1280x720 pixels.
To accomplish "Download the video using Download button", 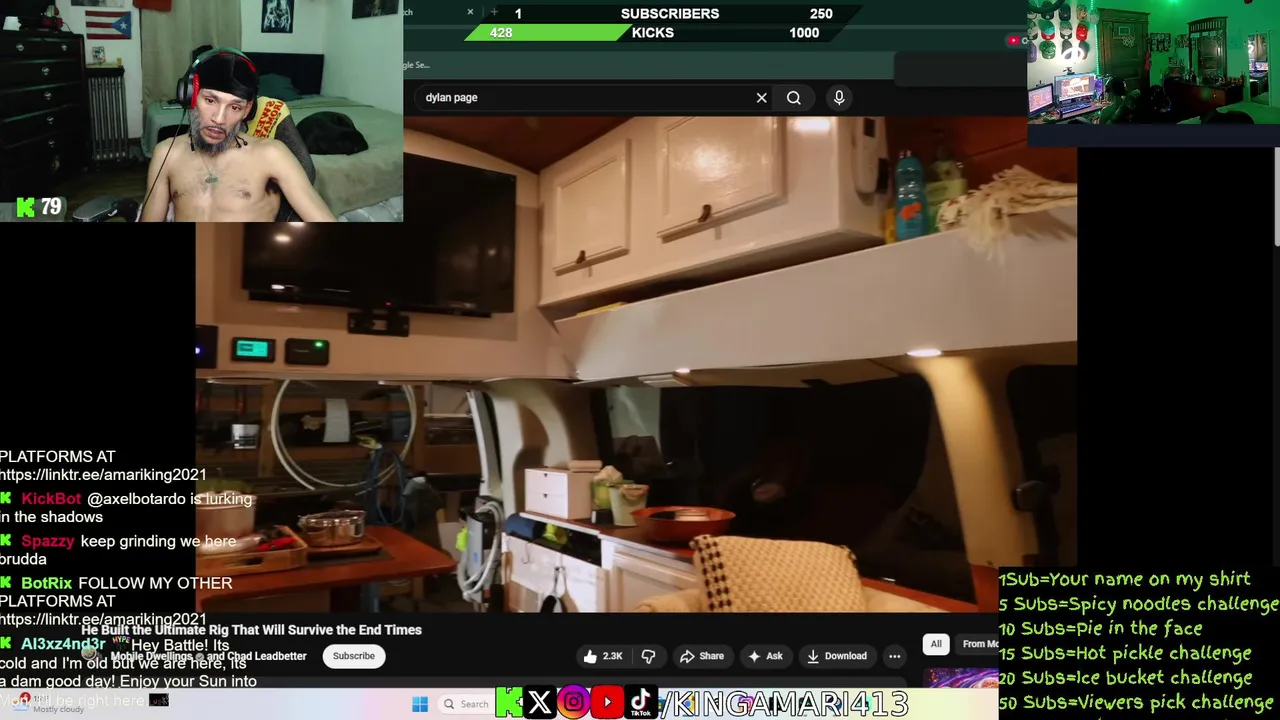I will click(837, 656).
